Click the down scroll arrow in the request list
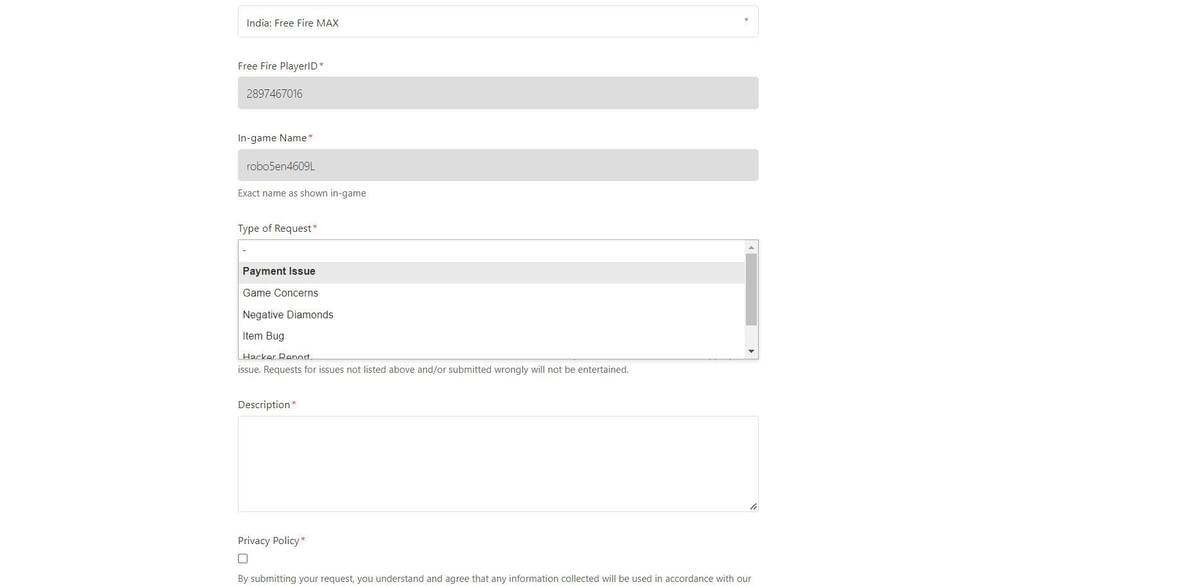Viewport: 1200px width, 586px height. pos(751,352)
